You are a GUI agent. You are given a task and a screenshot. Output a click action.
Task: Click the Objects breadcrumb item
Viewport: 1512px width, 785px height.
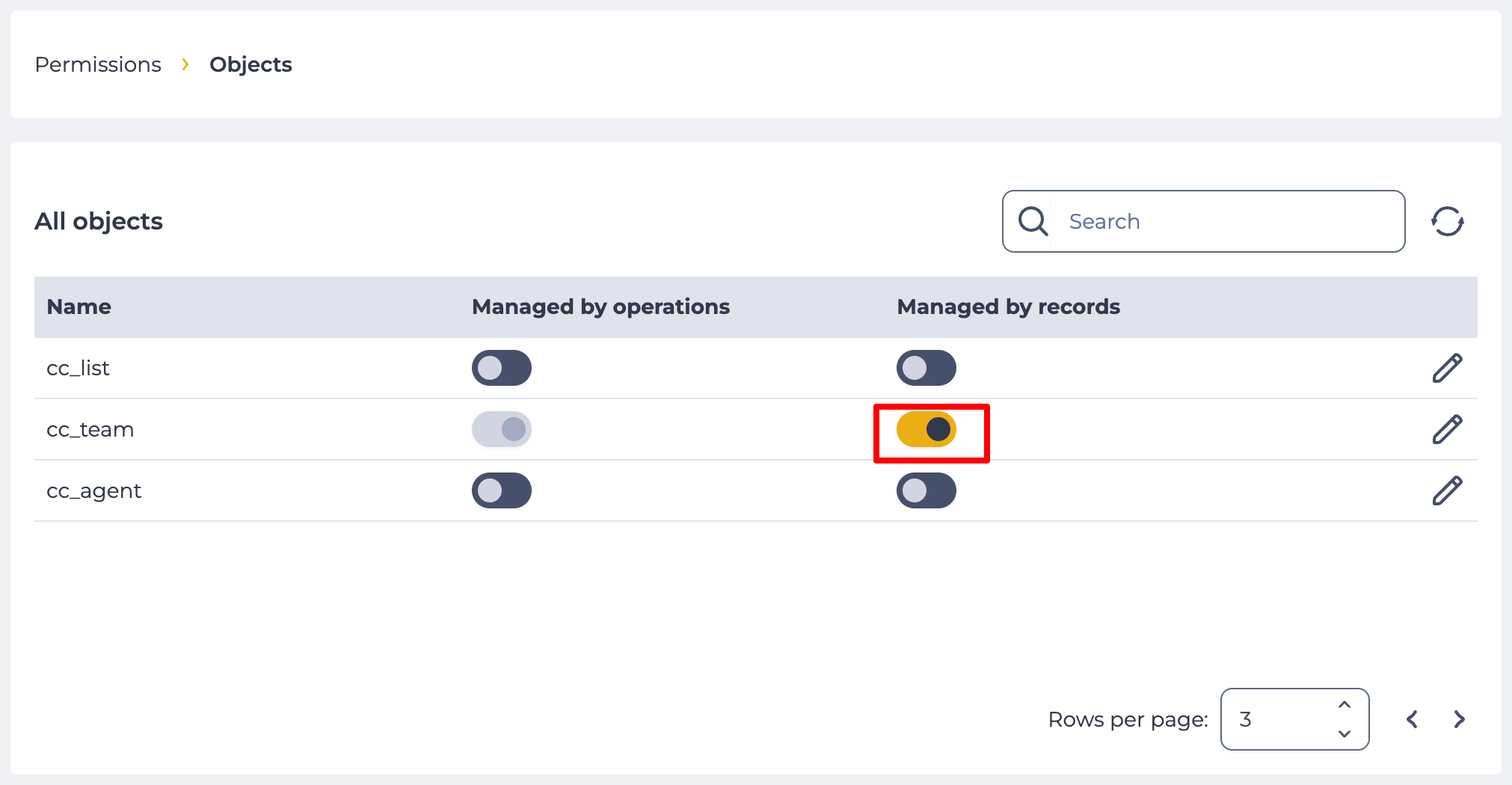coord(251,64)
